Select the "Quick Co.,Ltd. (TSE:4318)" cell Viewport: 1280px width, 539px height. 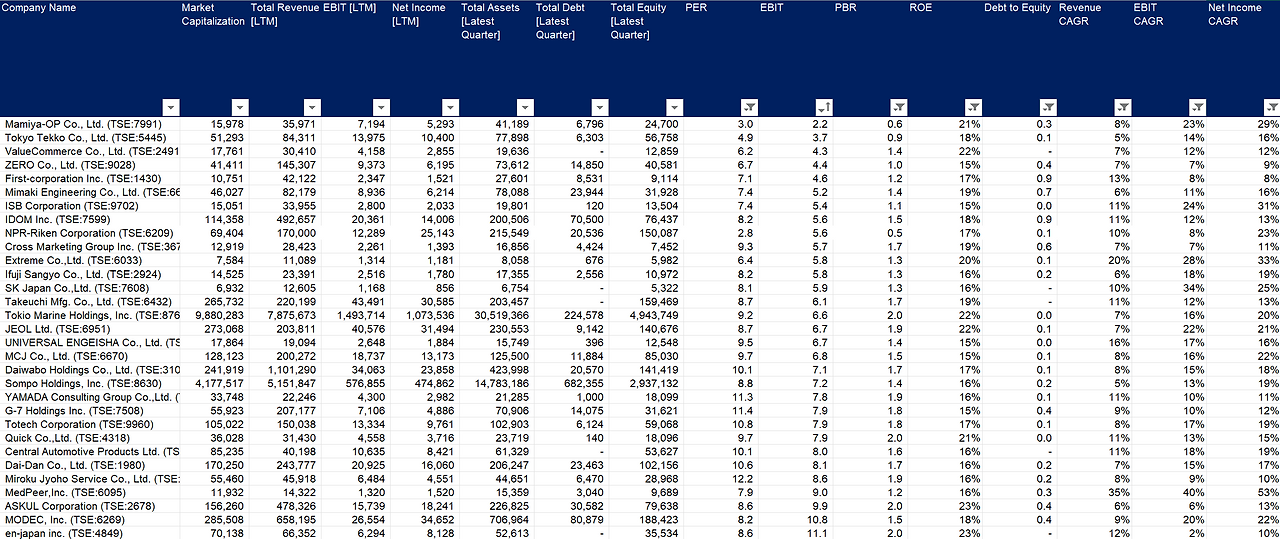(x=90, y=437)
